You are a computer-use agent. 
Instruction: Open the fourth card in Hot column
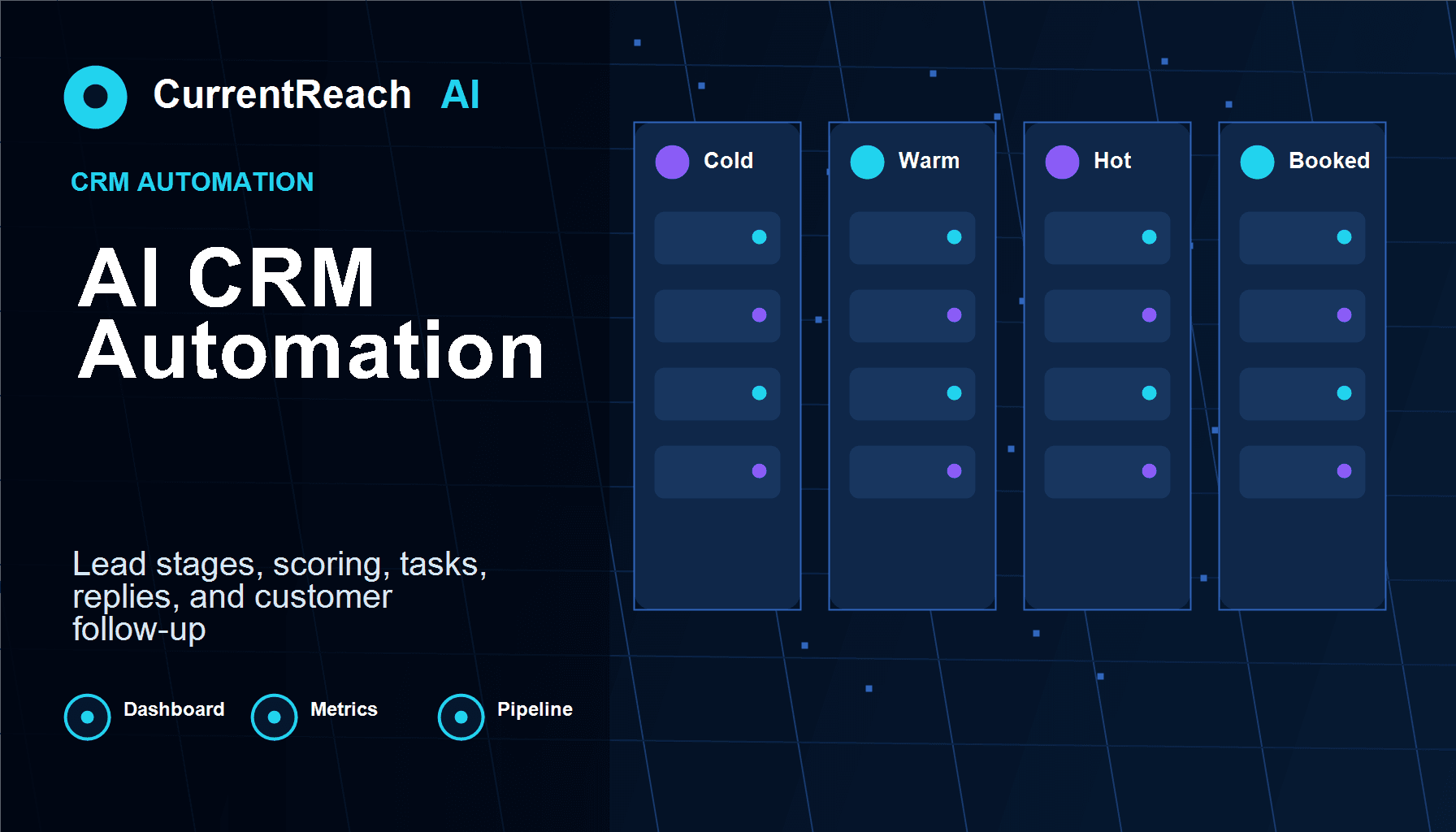point(1107,472)
